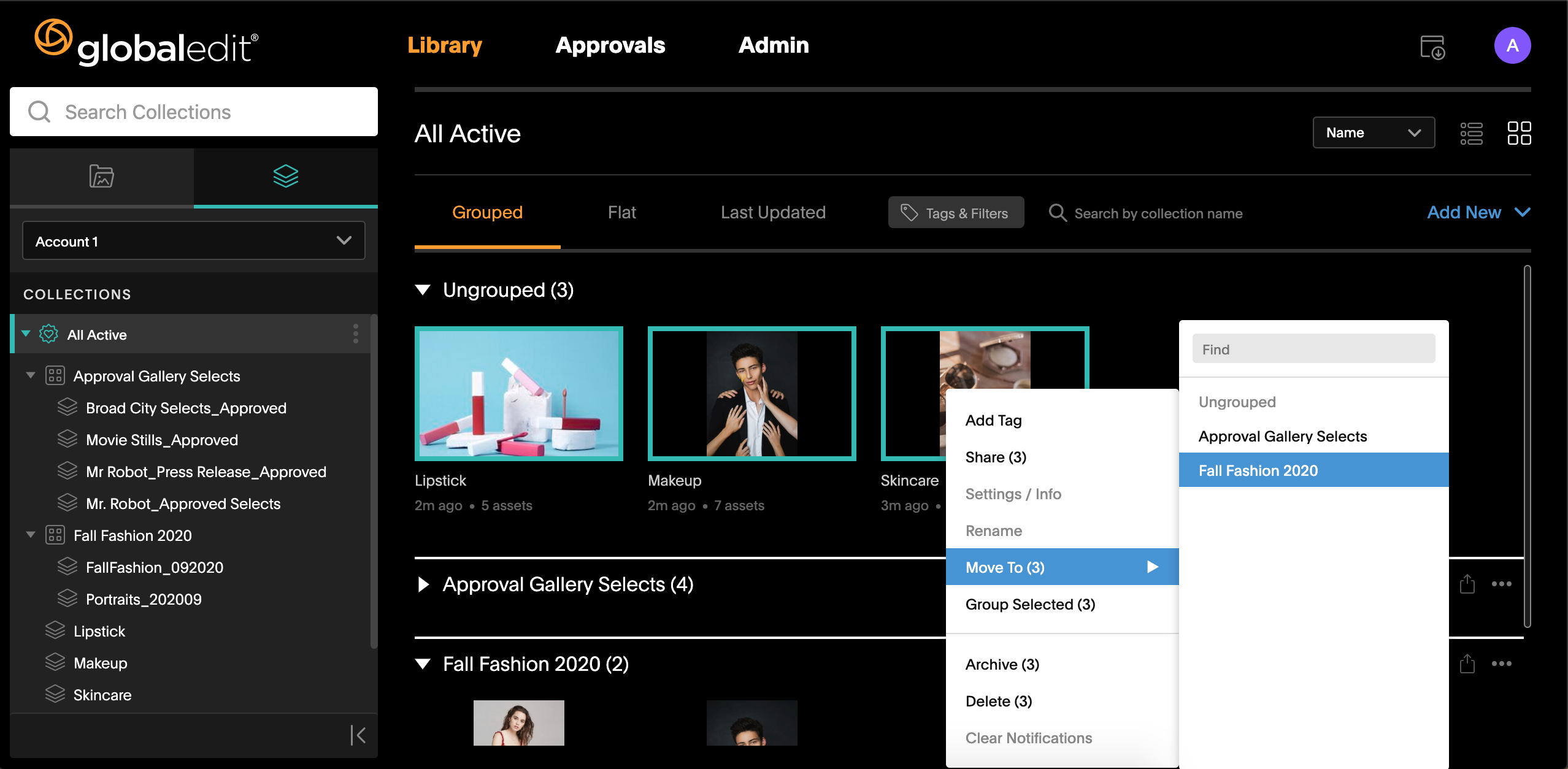The image size is (1568, 769).
Task: Open more options for Approval Gallery Selects group
Action: 1501,584
